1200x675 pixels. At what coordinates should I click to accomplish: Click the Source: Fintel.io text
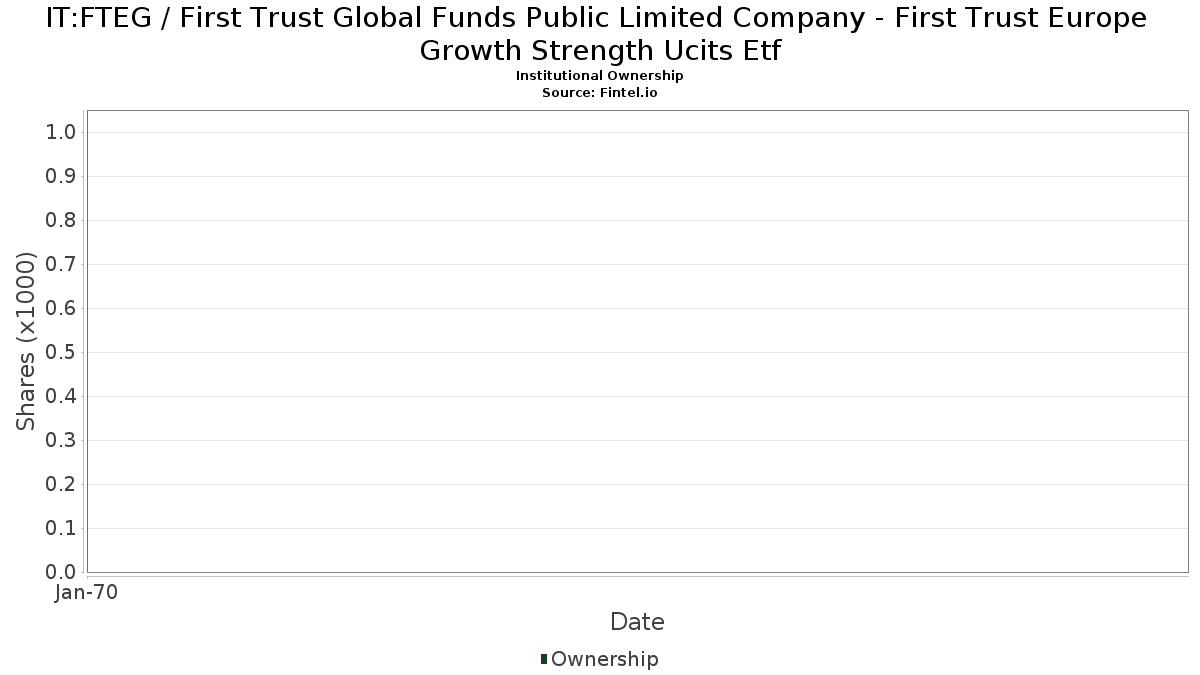(x=599, y=92)
